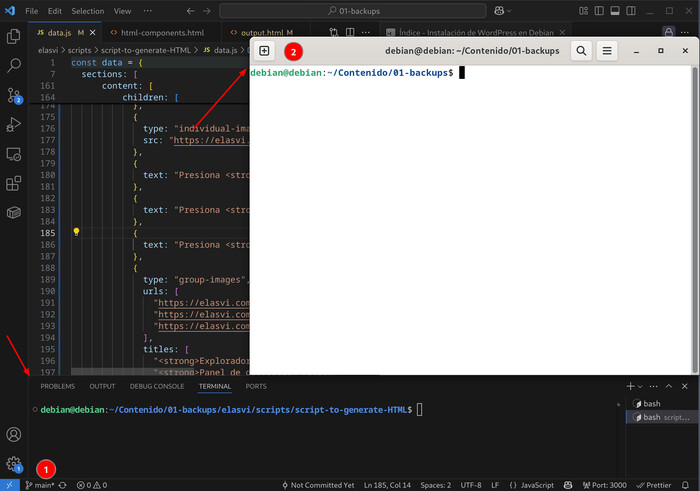Open errors and warnings count in status bar
The height and width of the screenshot is (491, 700).
[x=92, y=485]
